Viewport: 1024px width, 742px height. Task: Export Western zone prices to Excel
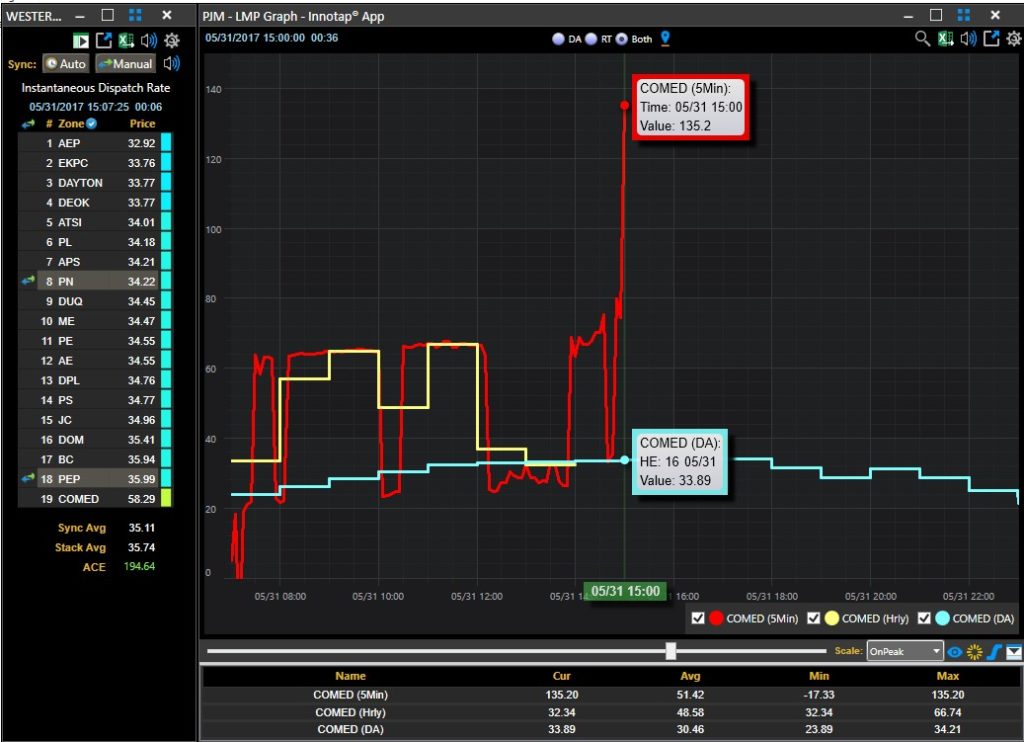[126, 40]
